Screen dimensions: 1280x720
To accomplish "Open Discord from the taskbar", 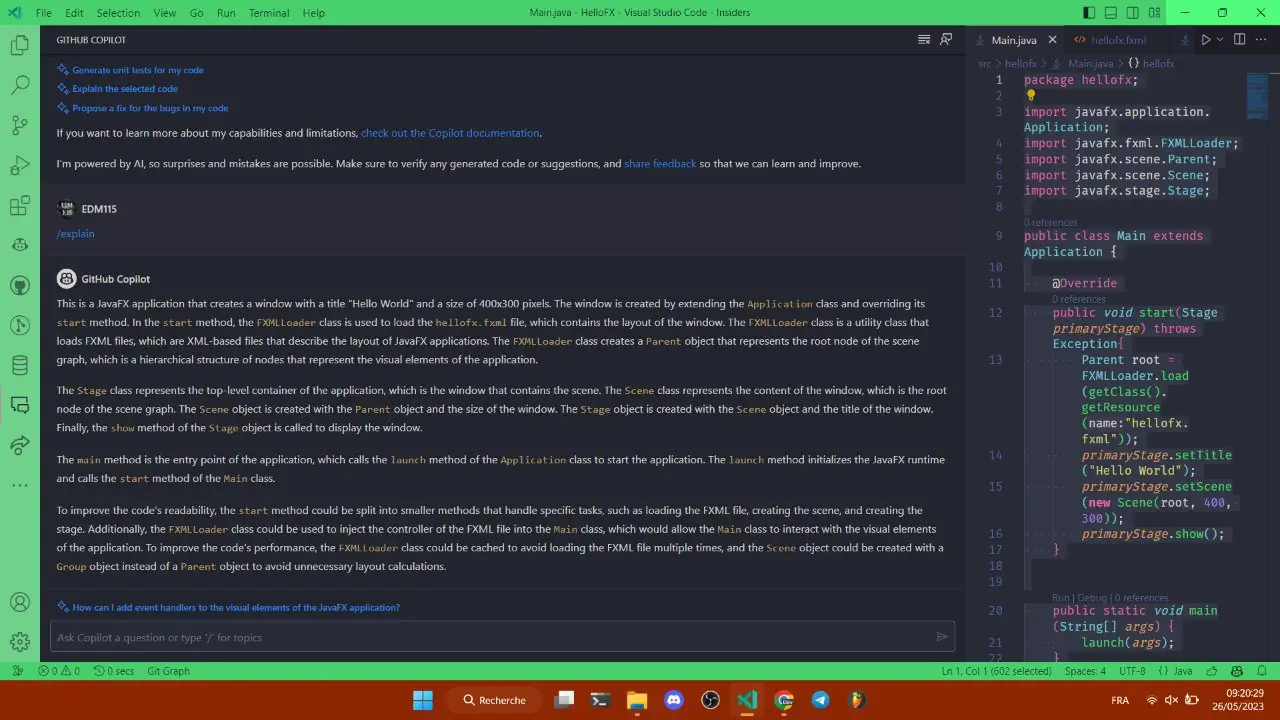I will point(674,700).
